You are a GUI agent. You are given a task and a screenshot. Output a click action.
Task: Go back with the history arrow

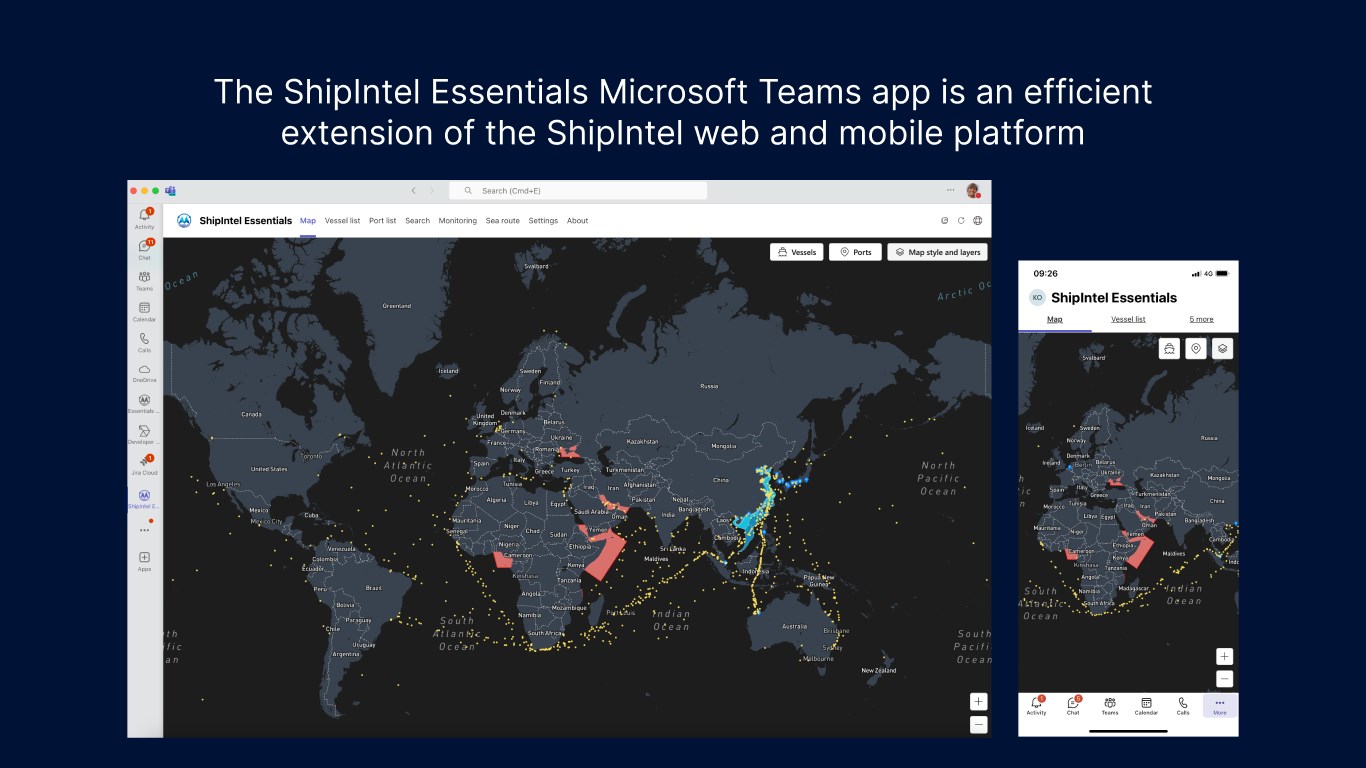[414, 190]
